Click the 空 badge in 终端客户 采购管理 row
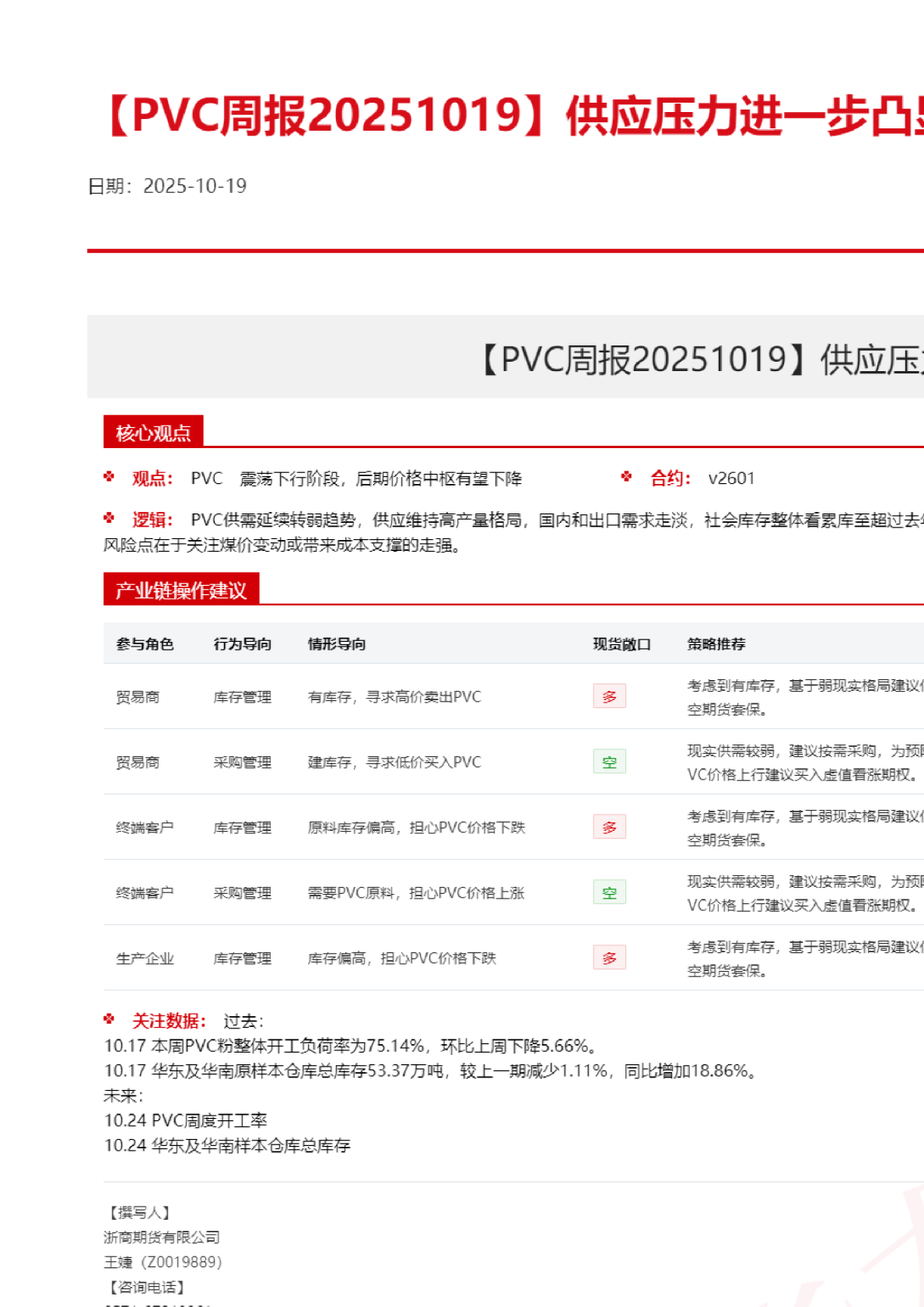 pyautogui.click(x=609, y=892)
